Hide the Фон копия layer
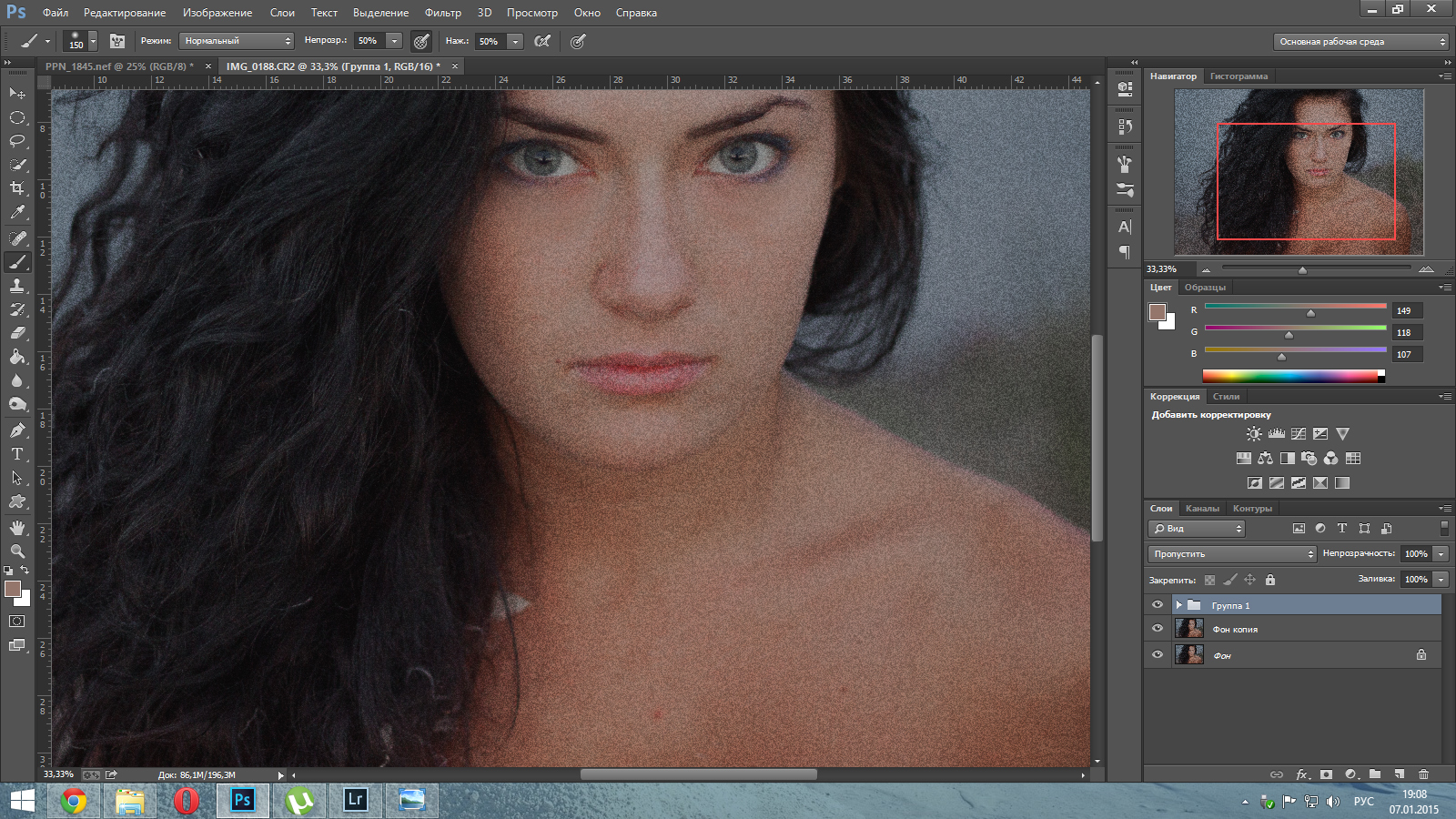Screen dimensions: 1456x819 click(x=1158, y=629)
